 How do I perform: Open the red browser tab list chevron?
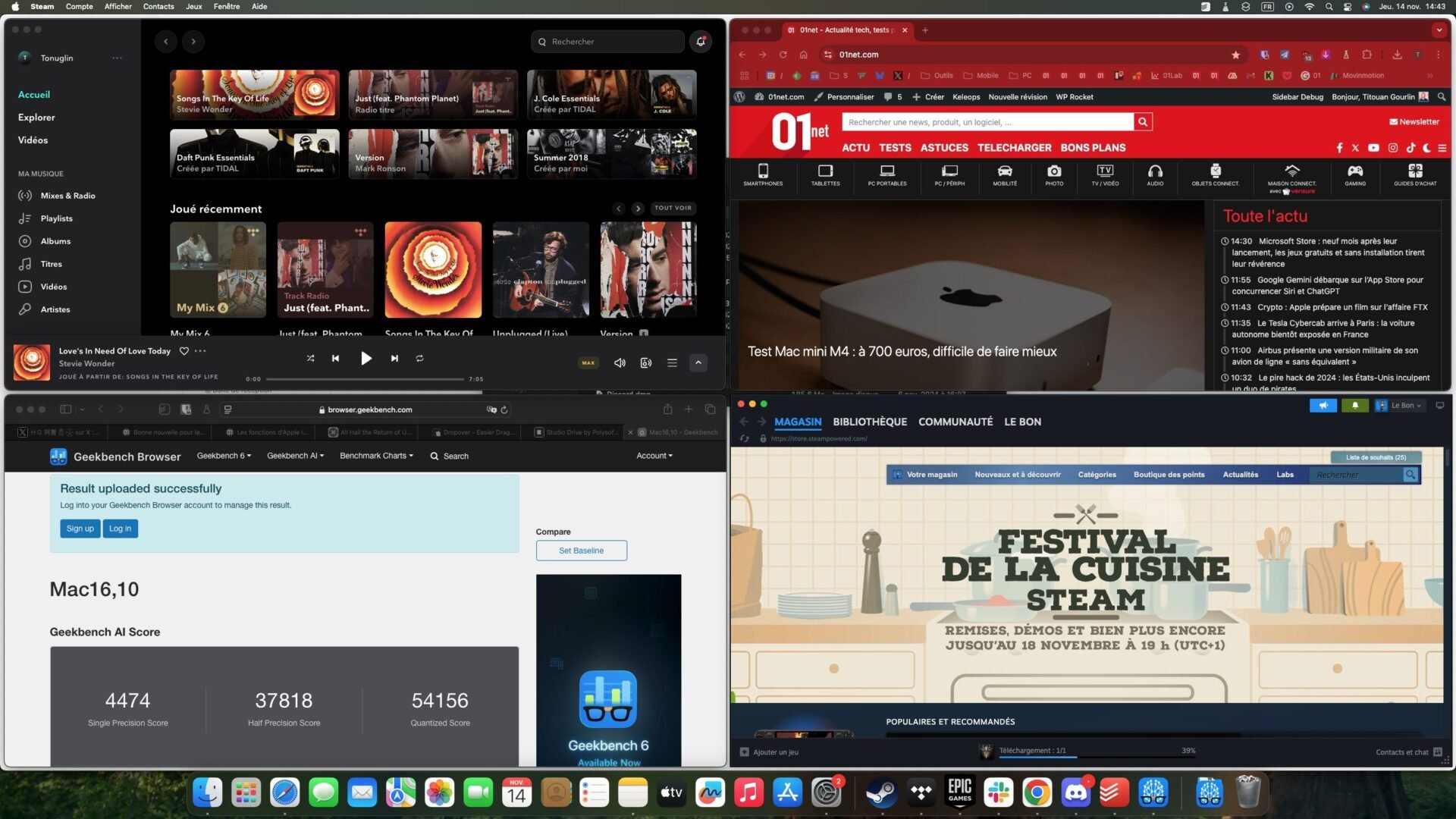tap(1439, 30)
